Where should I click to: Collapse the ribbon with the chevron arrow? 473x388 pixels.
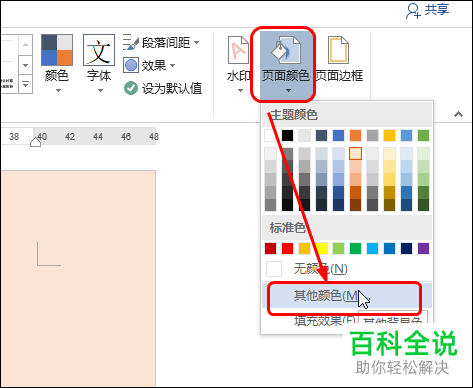point(458,114)
